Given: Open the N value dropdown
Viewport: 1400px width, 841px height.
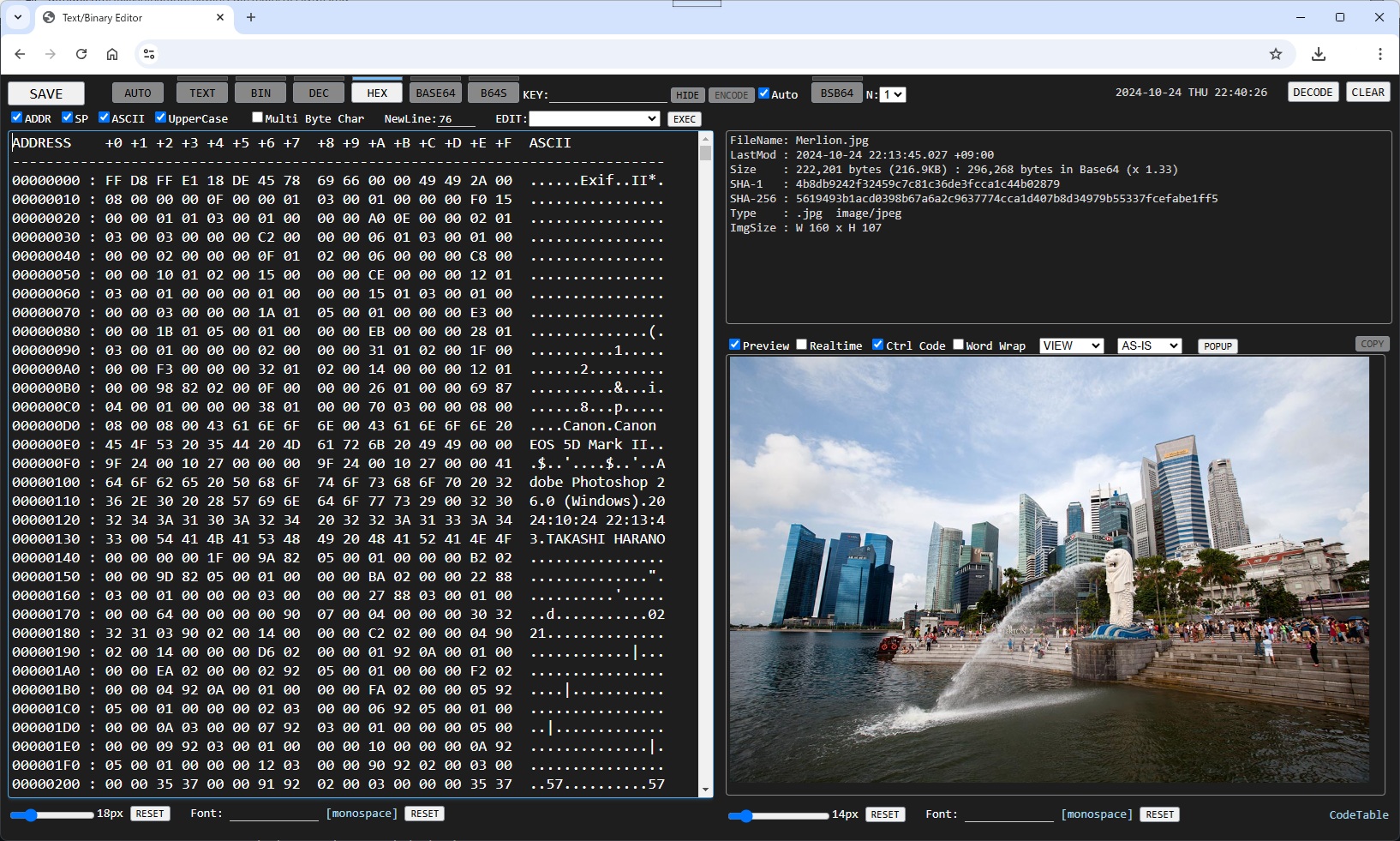Looking at the screenshot, I should 893,94.
